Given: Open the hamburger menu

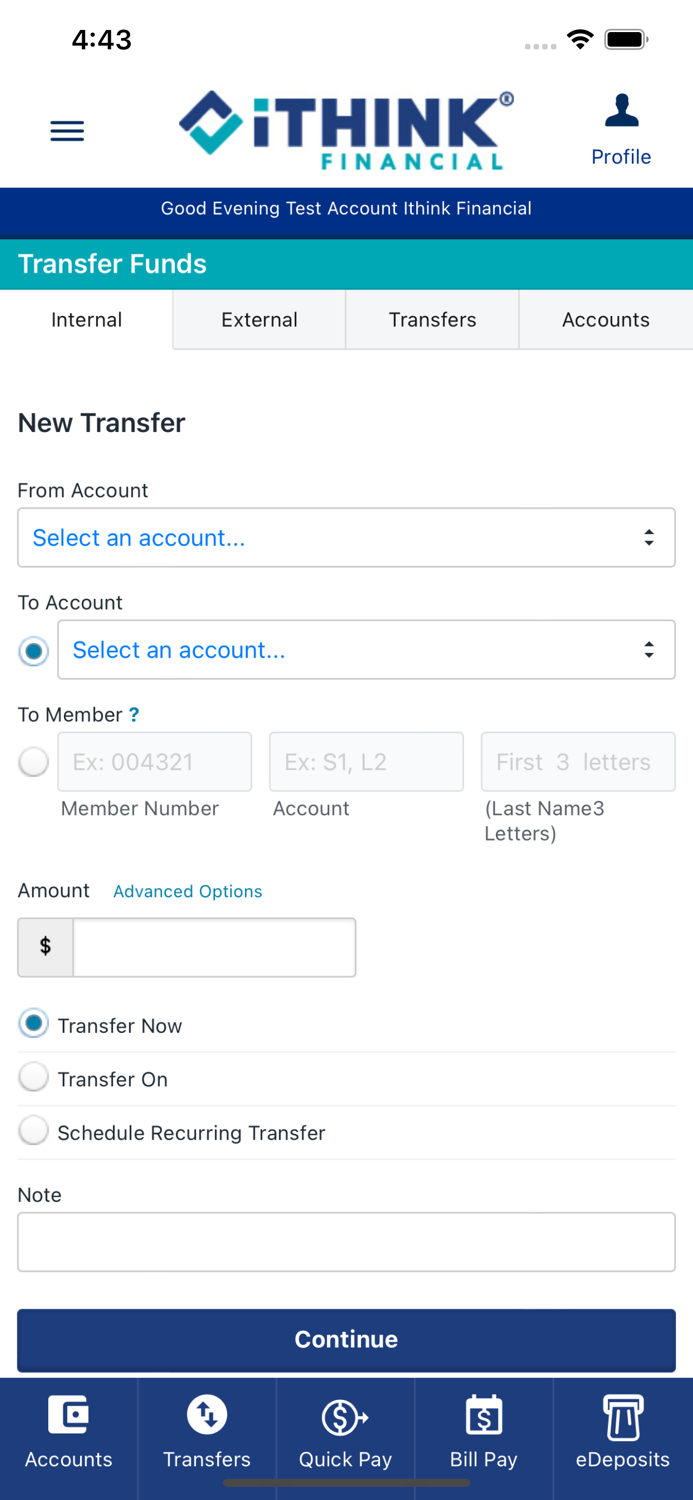Looking at the screenshot, I should (x=67, y=131).
